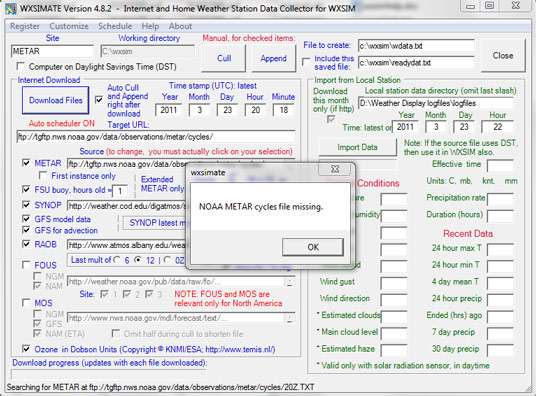Image resolution: width=536 pixels, height=396 pixels.
Task: Click the Local station data directory field
Action: [436, 103]
